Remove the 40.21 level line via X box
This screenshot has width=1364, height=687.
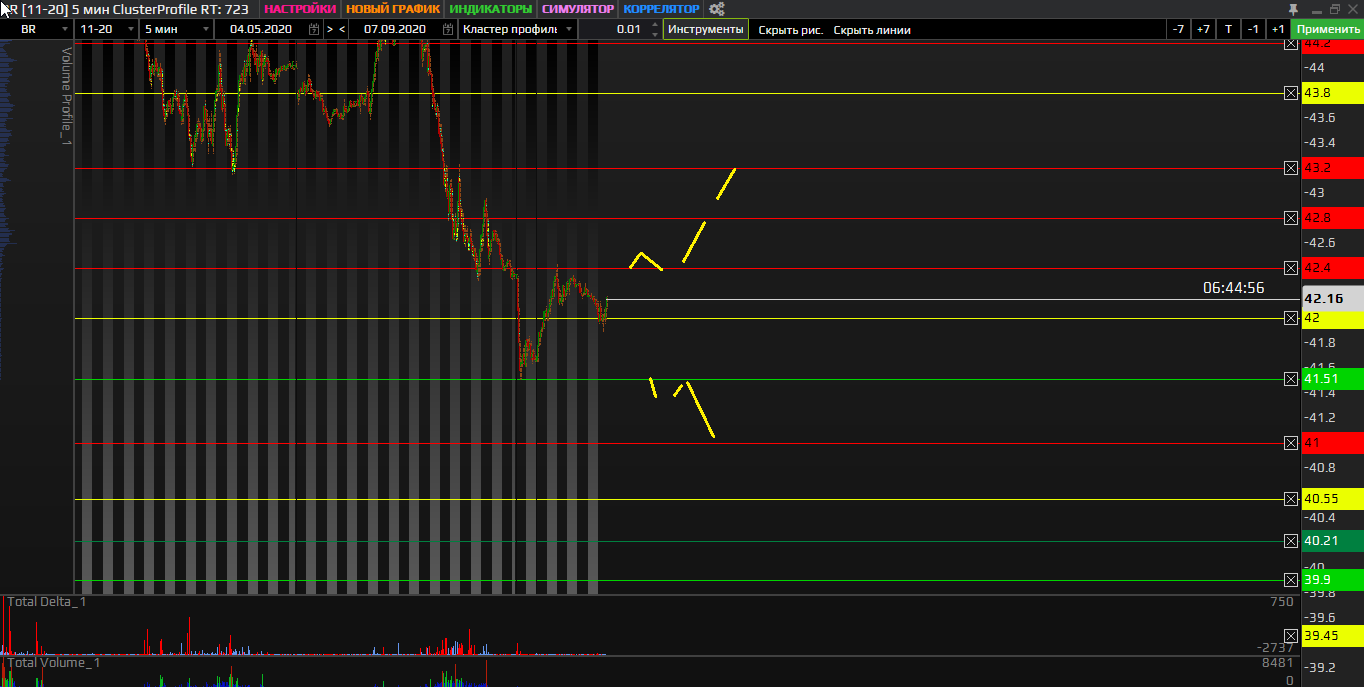click(x=1291, y=541)
